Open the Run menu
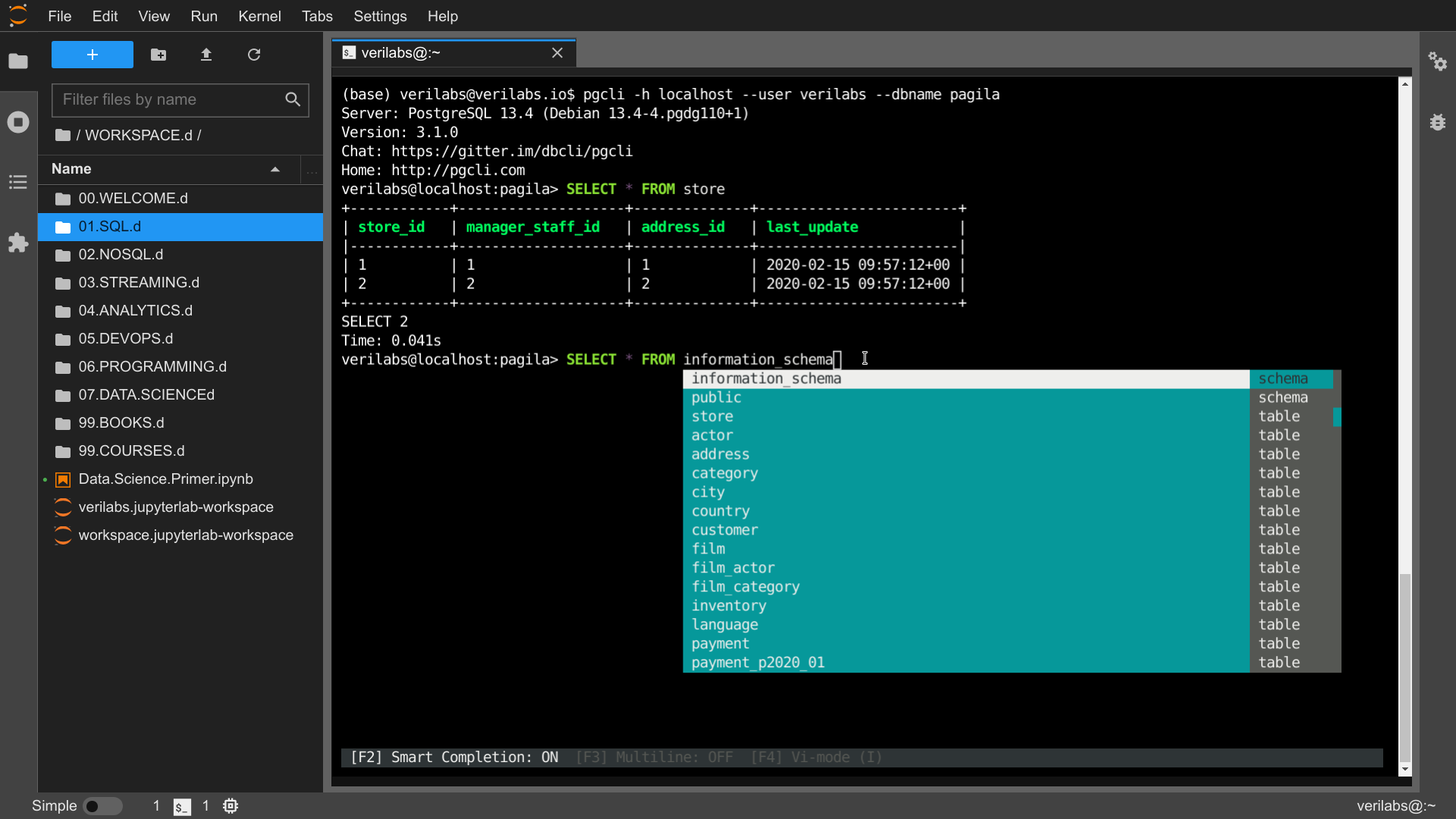 pyautogui.click(x=204, y=16)
